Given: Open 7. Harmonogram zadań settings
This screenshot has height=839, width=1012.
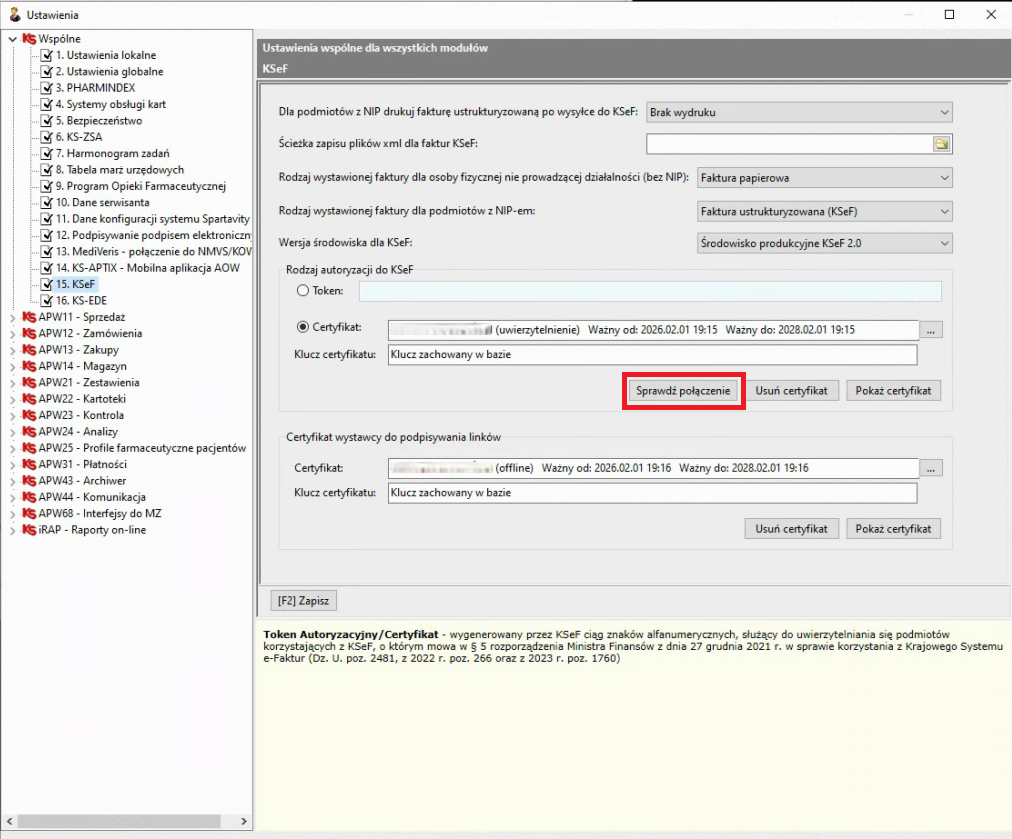Looking at the screenshot, I should coord(112,153).
